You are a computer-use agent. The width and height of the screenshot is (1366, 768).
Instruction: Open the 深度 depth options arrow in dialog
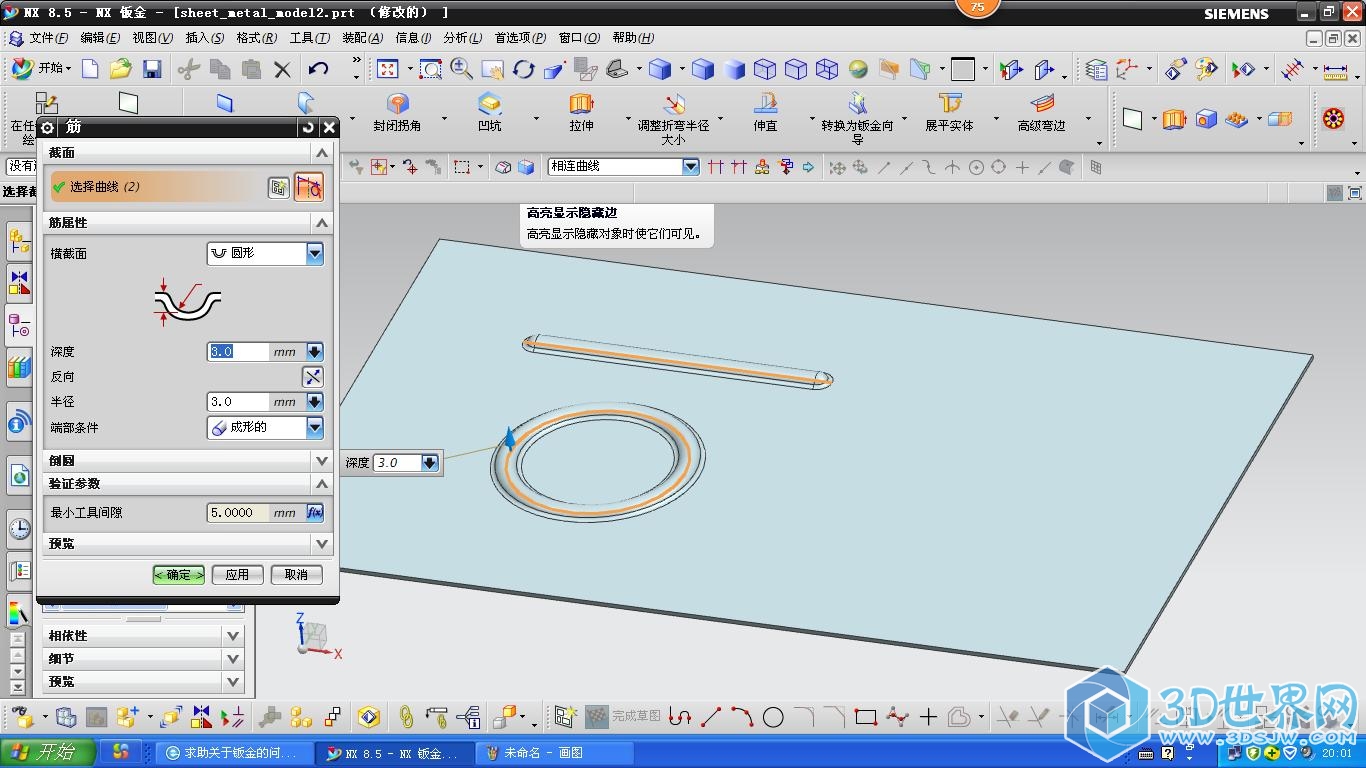click(315, 352)
